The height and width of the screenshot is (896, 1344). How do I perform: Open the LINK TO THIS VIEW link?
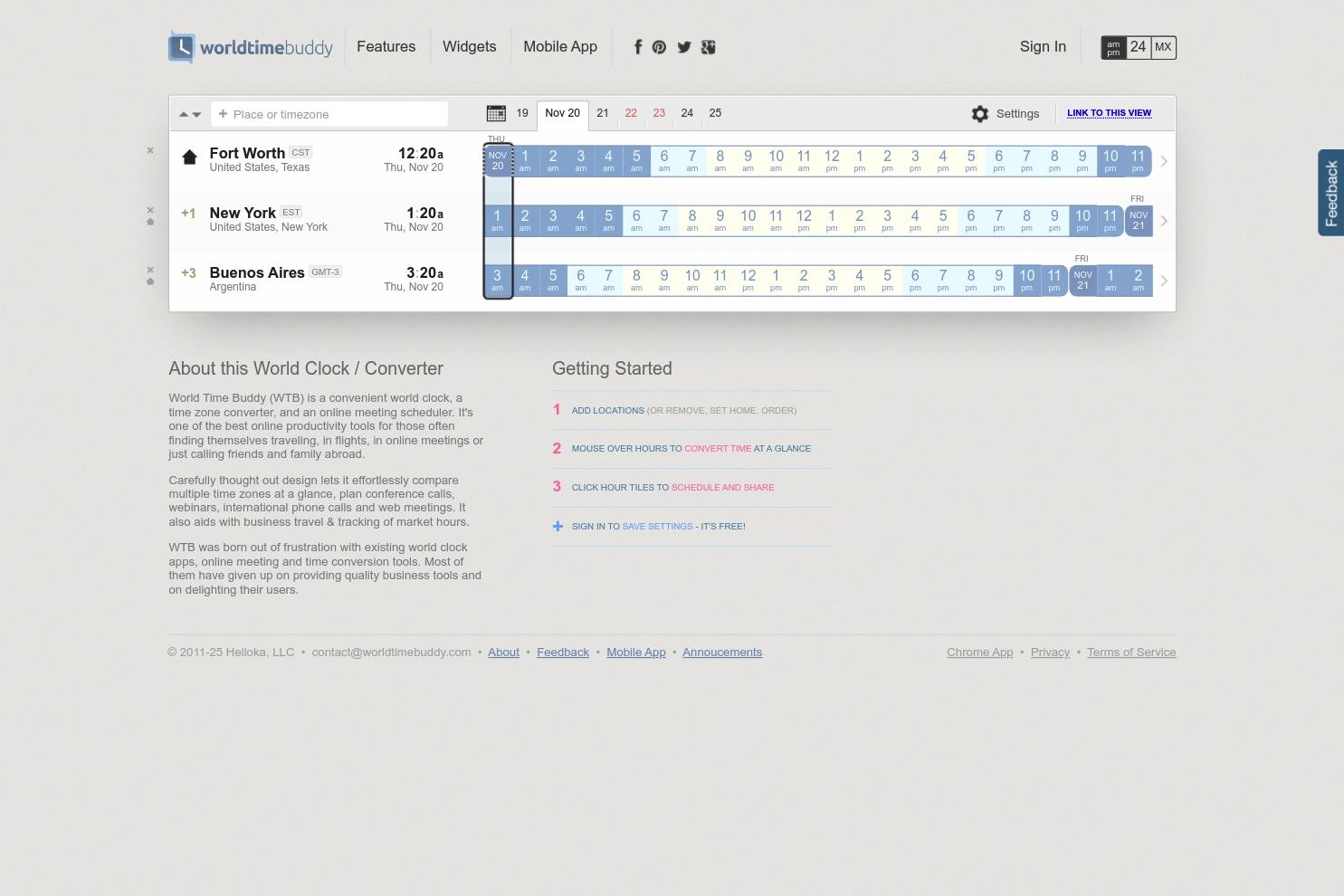(1109, 113)
